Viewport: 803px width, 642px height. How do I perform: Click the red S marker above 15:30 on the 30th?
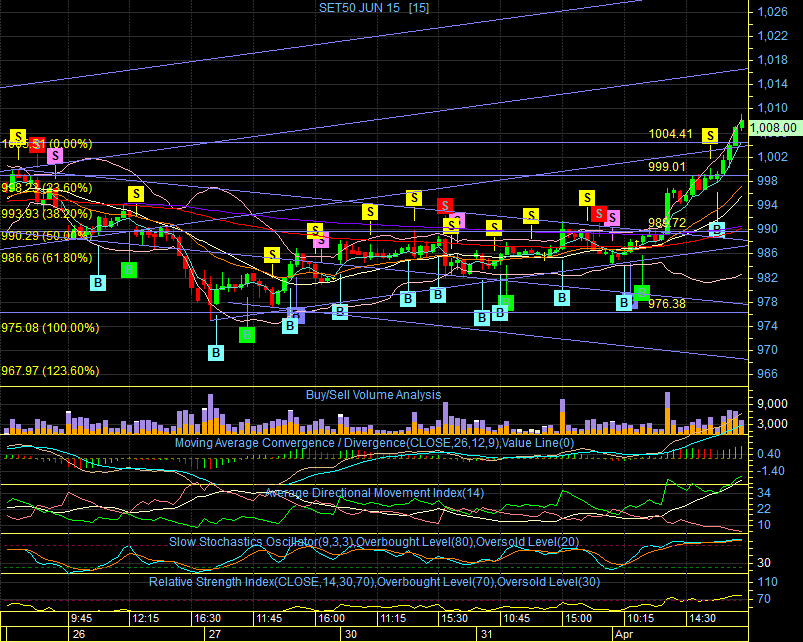pos(445,206)
